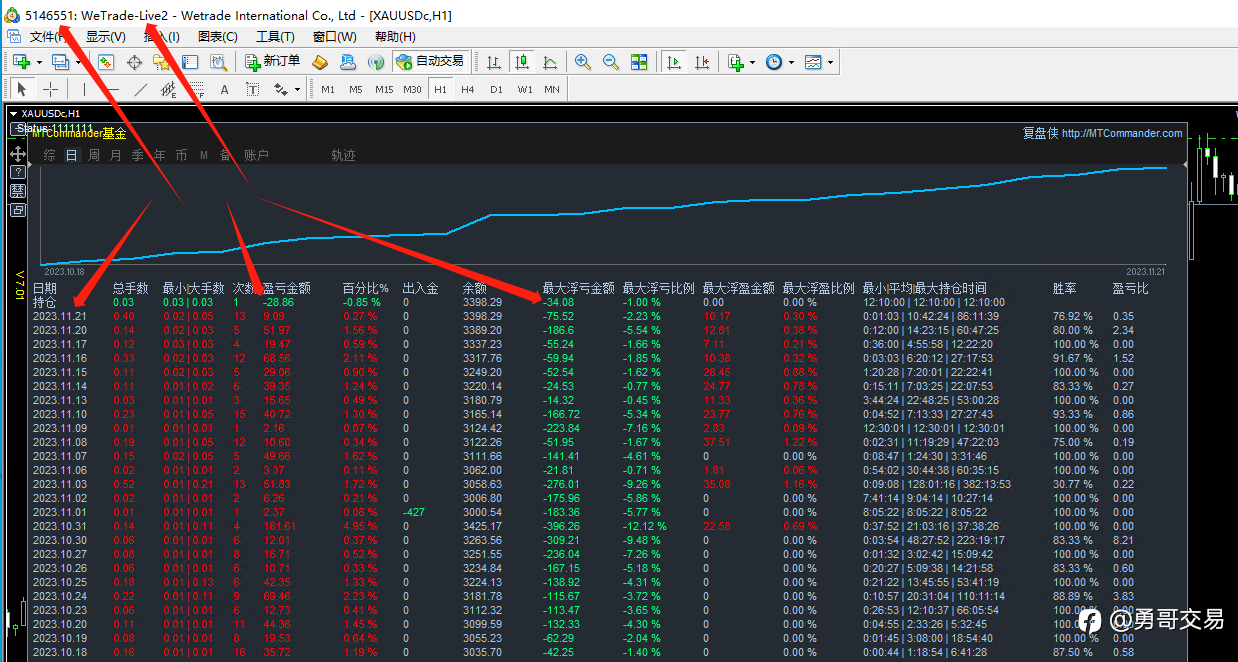Switch timeframe to M5

[x=356, y=89]
